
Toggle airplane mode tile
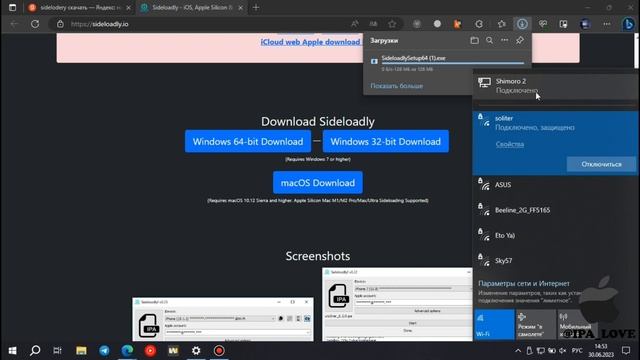coord(536,324)
